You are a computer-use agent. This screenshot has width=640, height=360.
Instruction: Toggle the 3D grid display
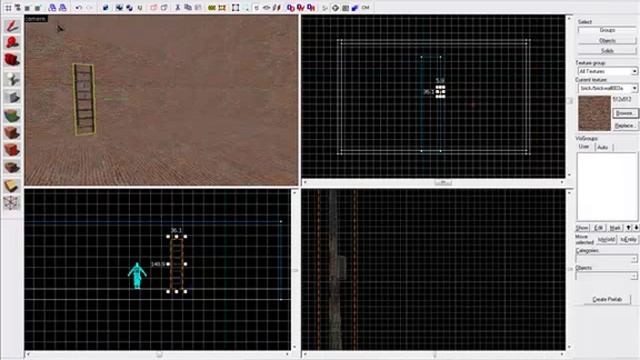(x=18, y=7)
